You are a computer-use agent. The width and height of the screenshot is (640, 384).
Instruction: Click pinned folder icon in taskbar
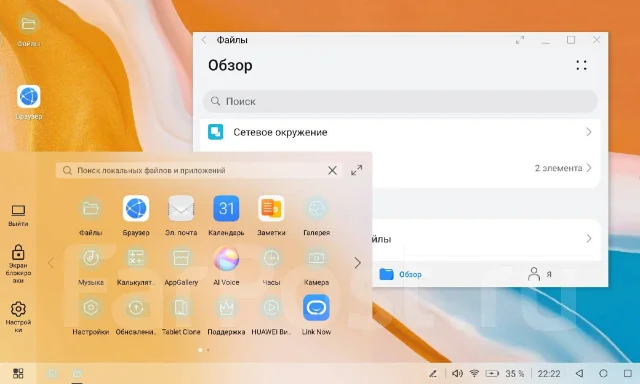[x=77, y=373]
